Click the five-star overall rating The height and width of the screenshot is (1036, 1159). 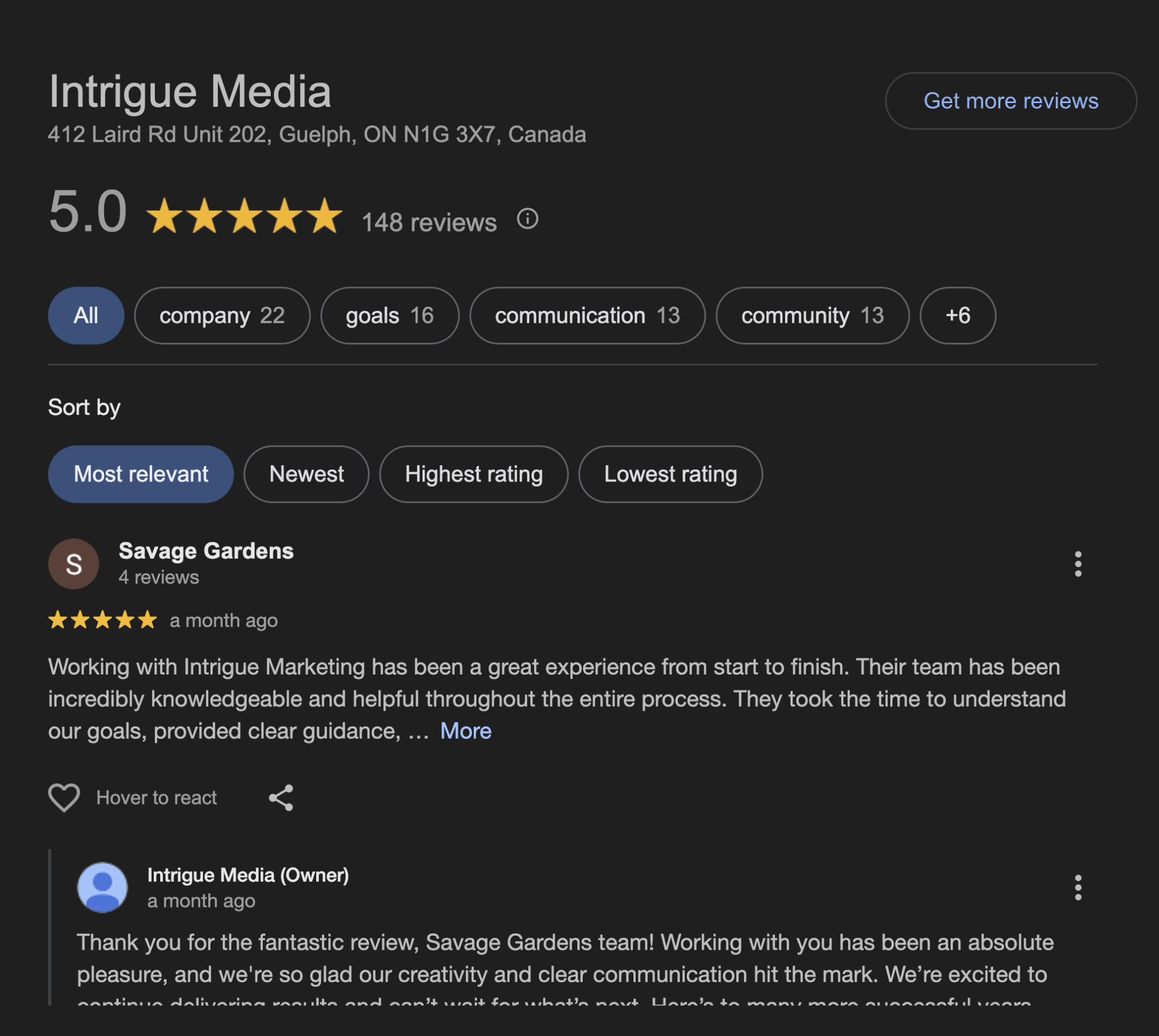click(x=244, y=216)
